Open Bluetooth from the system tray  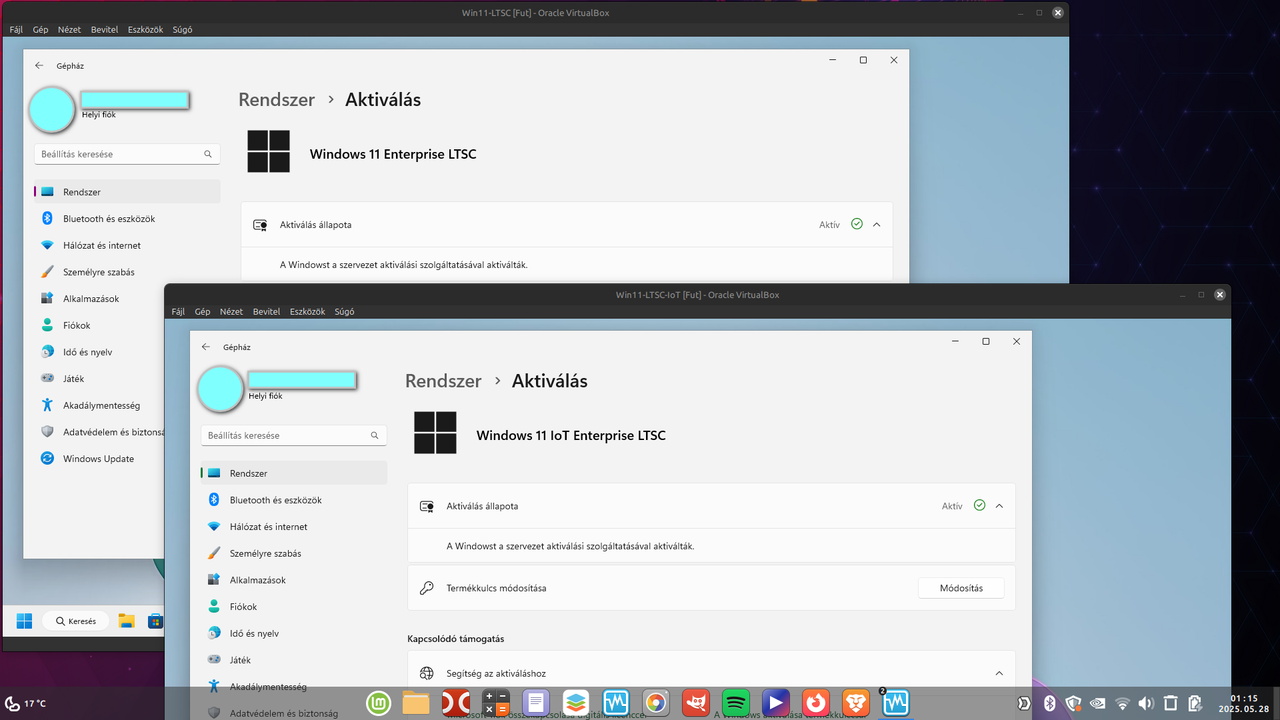(1050, 704)
